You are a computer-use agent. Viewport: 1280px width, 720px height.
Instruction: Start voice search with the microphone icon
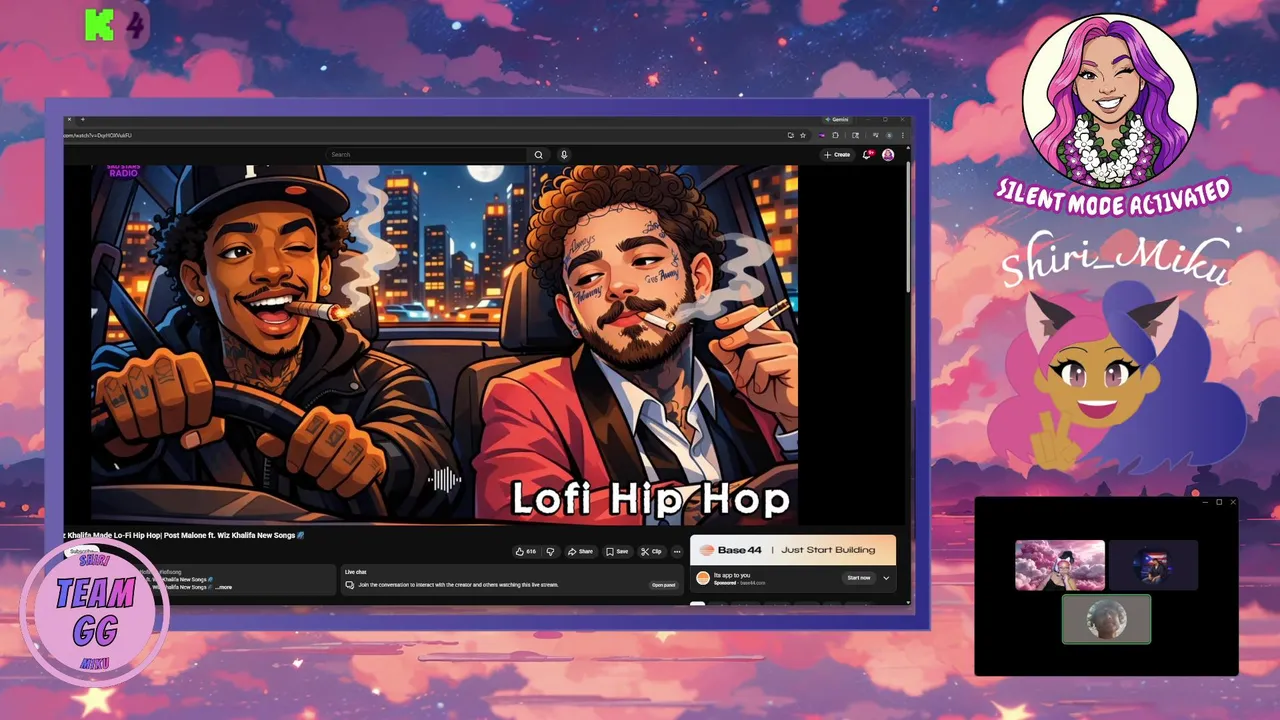(564, 155)
